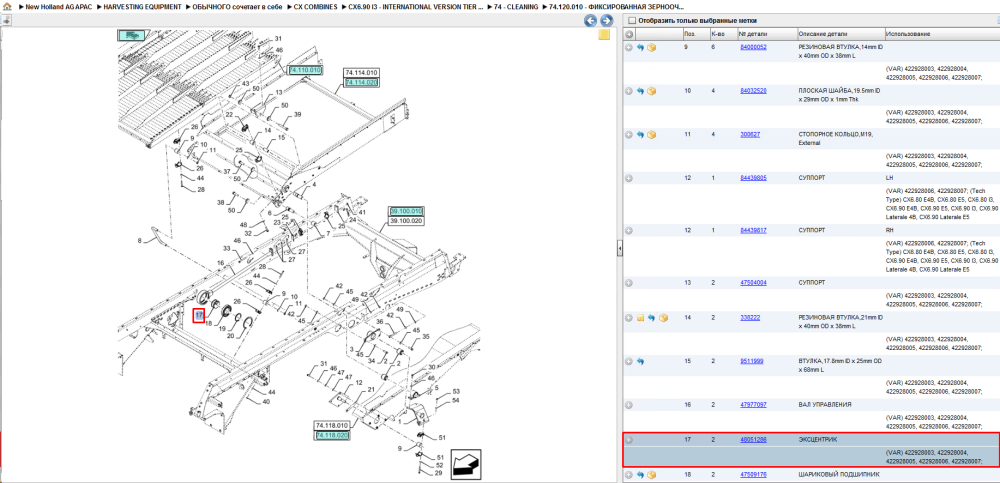
Task: Expand row for part 84439817 RH
Action: (x=629, y=230)
